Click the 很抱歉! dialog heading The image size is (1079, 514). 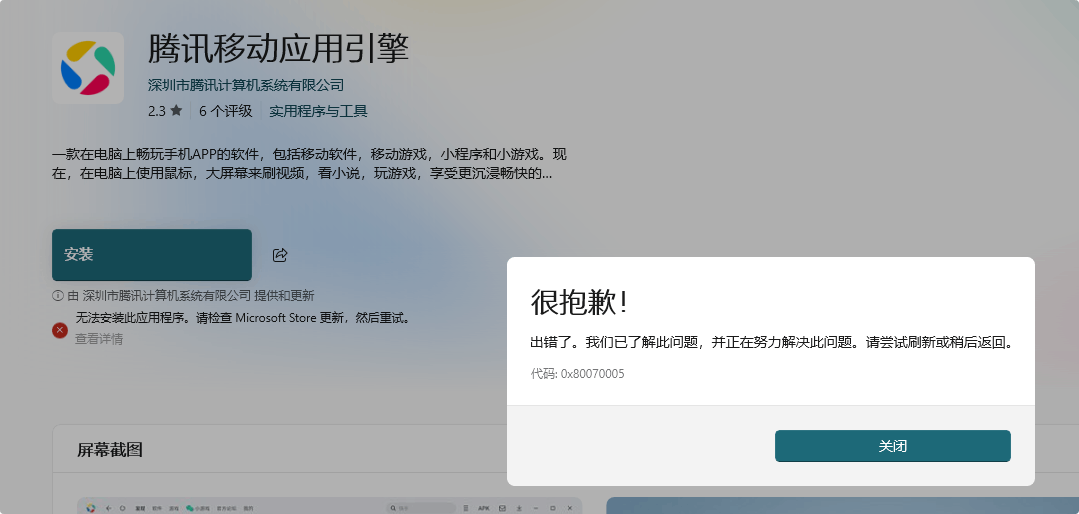coord(579,303)
